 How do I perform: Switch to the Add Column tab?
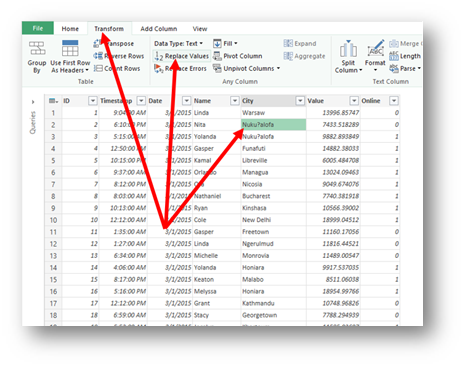coord(159,29)
